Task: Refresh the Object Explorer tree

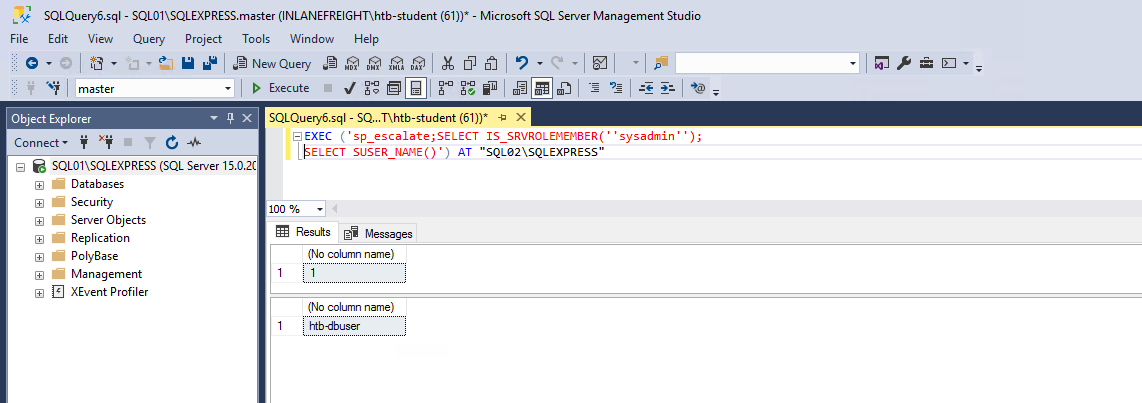Action: click(x=171, y=143)
